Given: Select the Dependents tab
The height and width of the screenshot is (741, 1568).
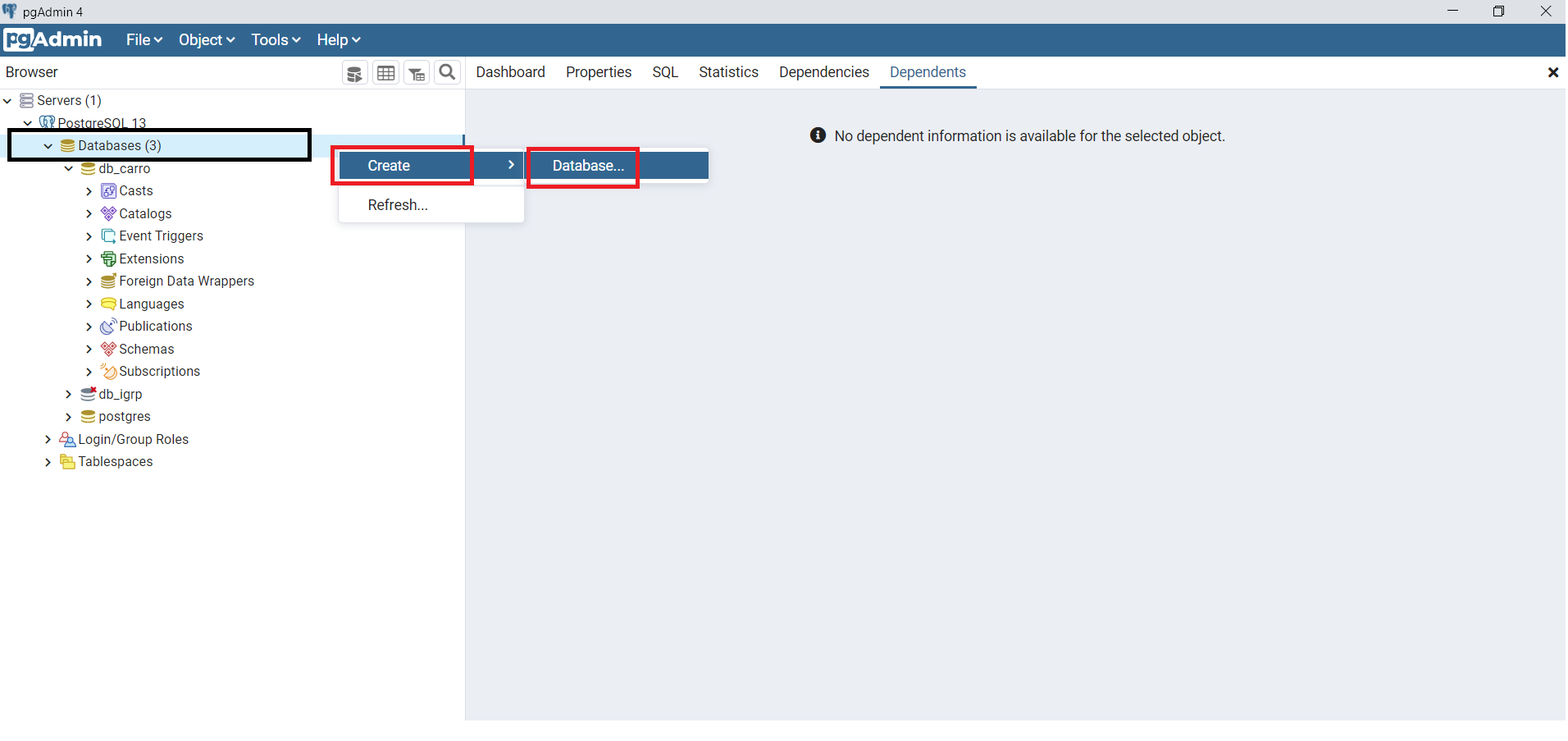Looking at the screenshot, I should [928, 72].
